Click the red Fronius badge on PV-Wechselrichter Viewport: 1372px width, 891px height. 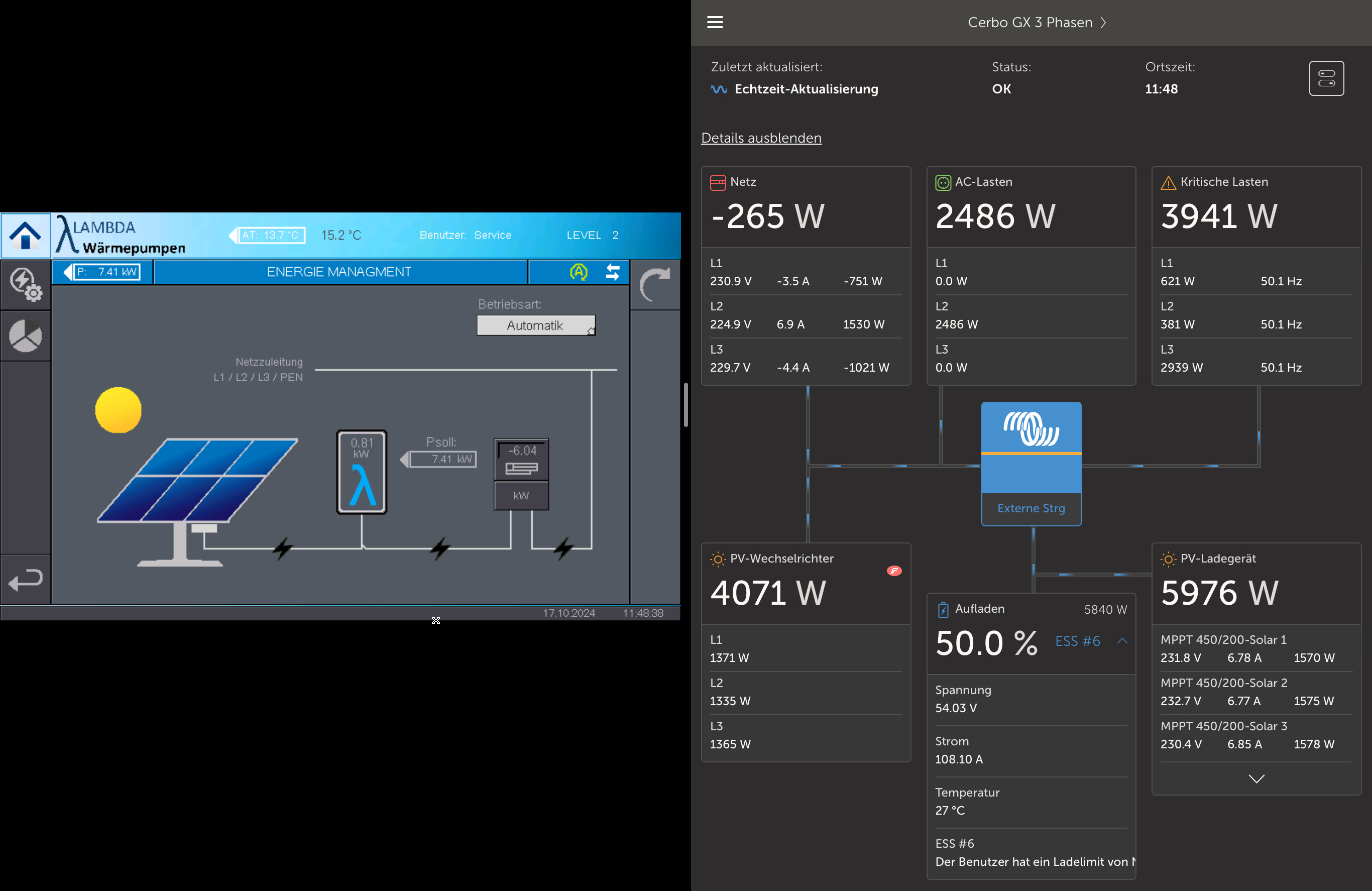tap(894, 571)
